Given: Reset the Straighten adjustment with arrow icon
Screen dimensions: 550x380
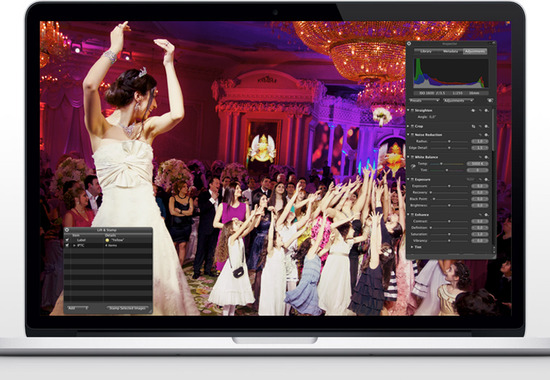Looking at the screenshot, I should click(x=480, y=111).
